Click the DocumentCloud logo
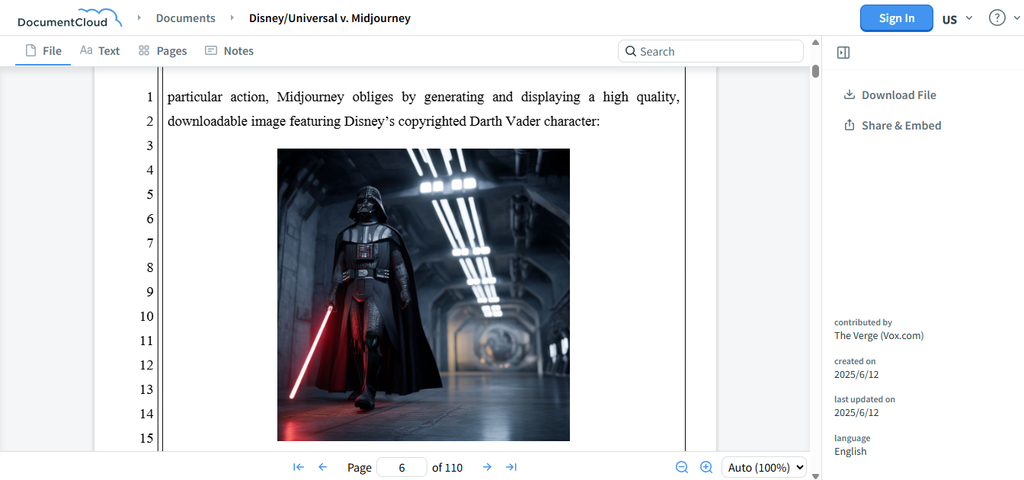This screenshot has height=480, width=1024. point(69,18)
